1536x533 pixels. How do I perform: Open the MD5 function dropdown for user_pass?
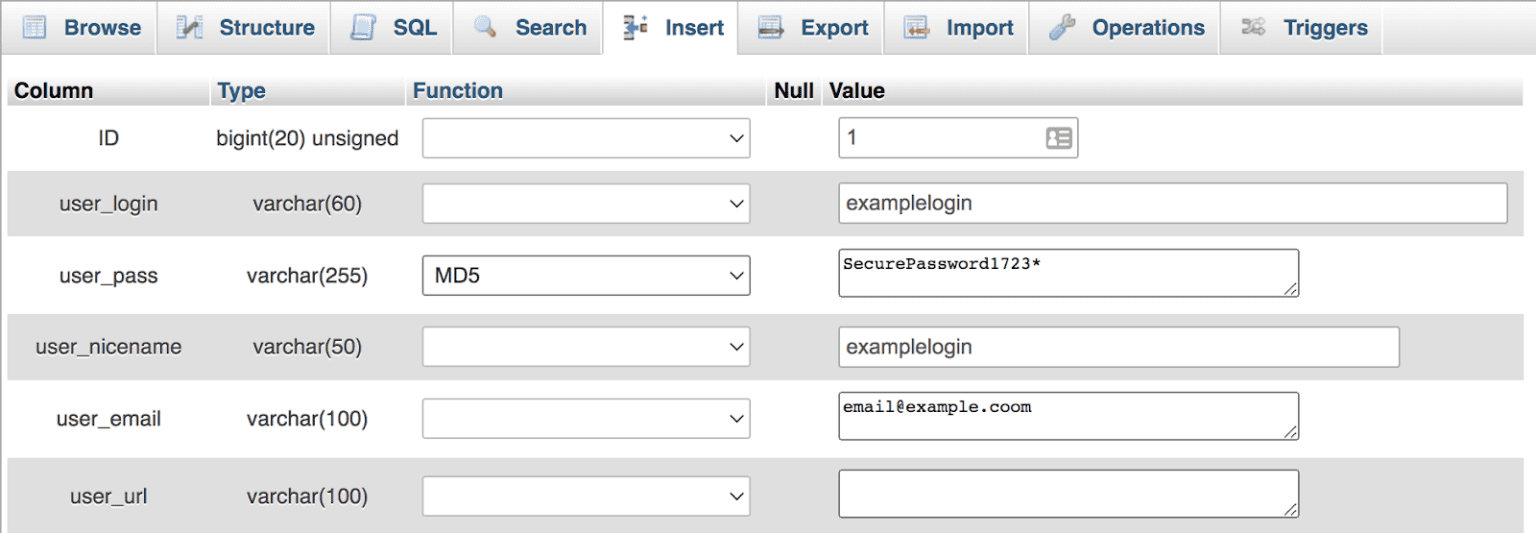pos(586,275)
